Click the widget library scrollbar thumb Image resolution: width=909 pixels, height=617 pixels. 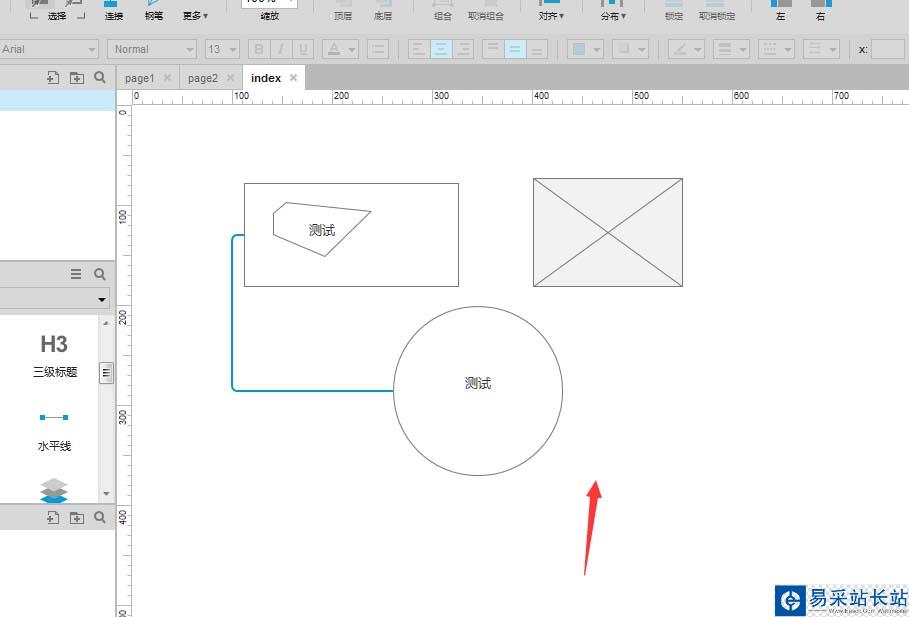(x=106, y=373)
